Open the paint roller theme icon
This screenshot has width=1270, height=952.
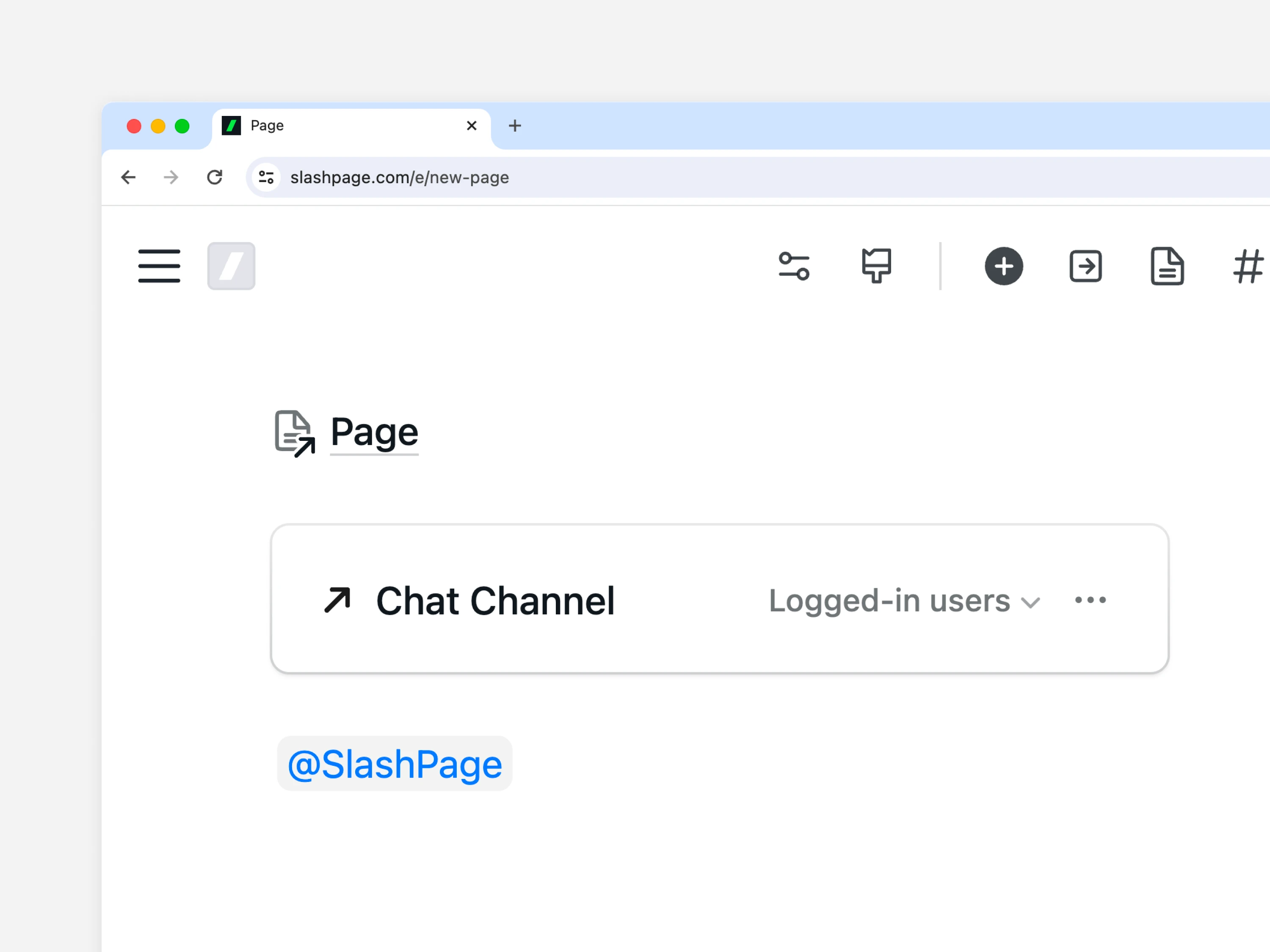876,266
